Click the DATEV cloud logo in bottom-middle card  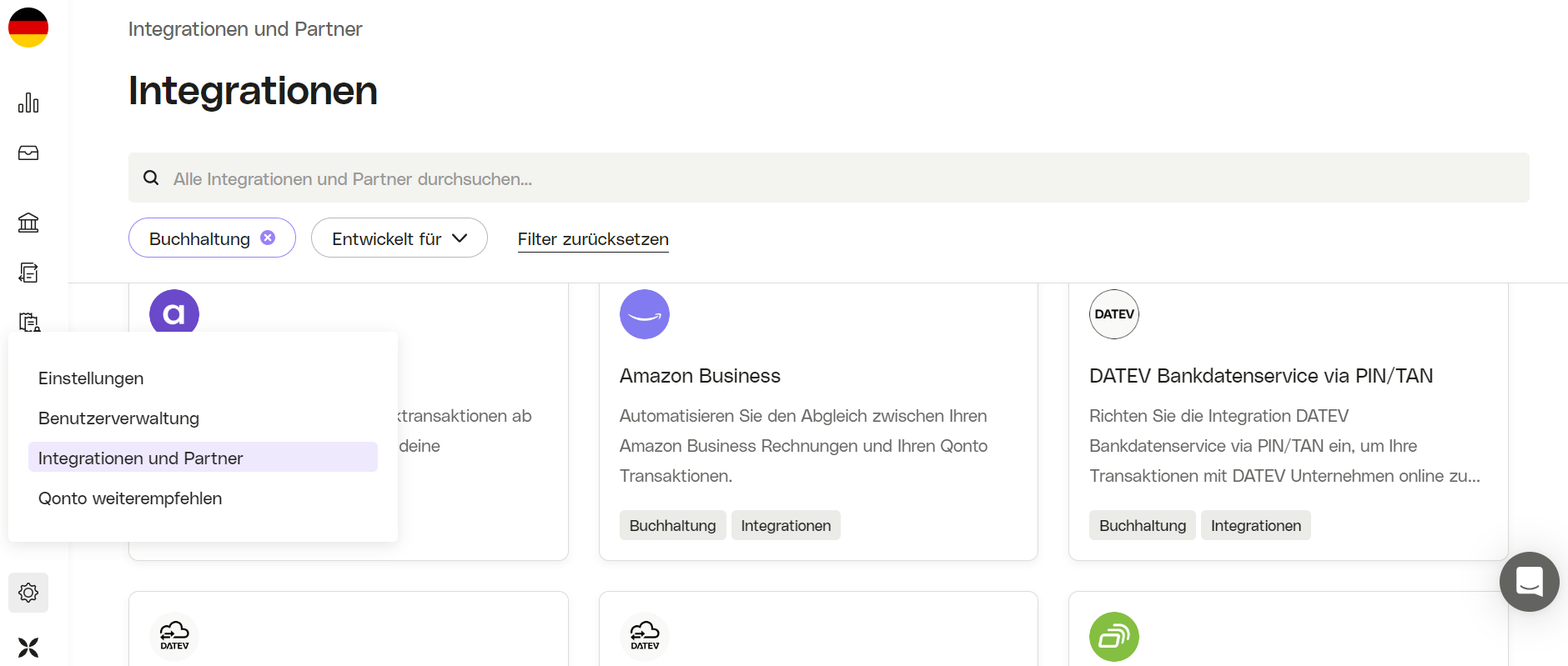click(645, 637)
